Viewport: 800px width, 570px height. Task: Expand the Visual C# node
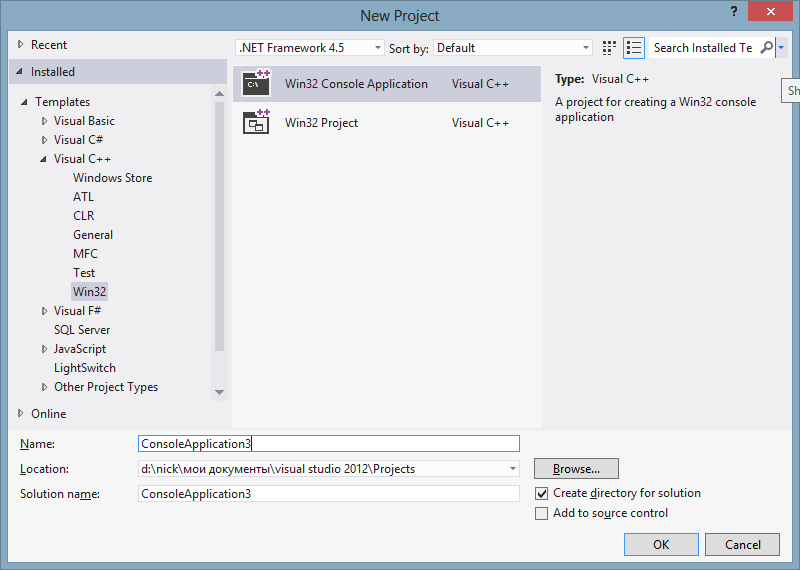coord(44,140)
